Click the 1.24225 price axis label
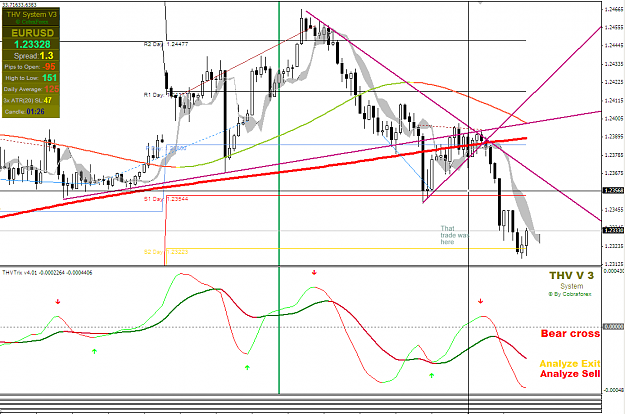This screenshot has width=625, height=414. (x=614, y=82)
